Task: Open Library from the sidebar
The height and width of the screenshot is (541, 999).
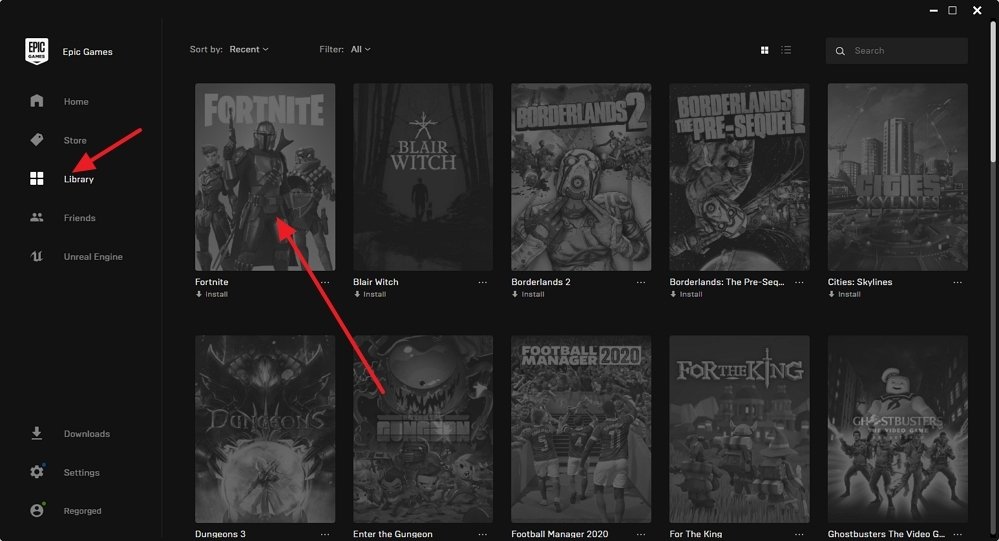Action: (x=79, y=179)
